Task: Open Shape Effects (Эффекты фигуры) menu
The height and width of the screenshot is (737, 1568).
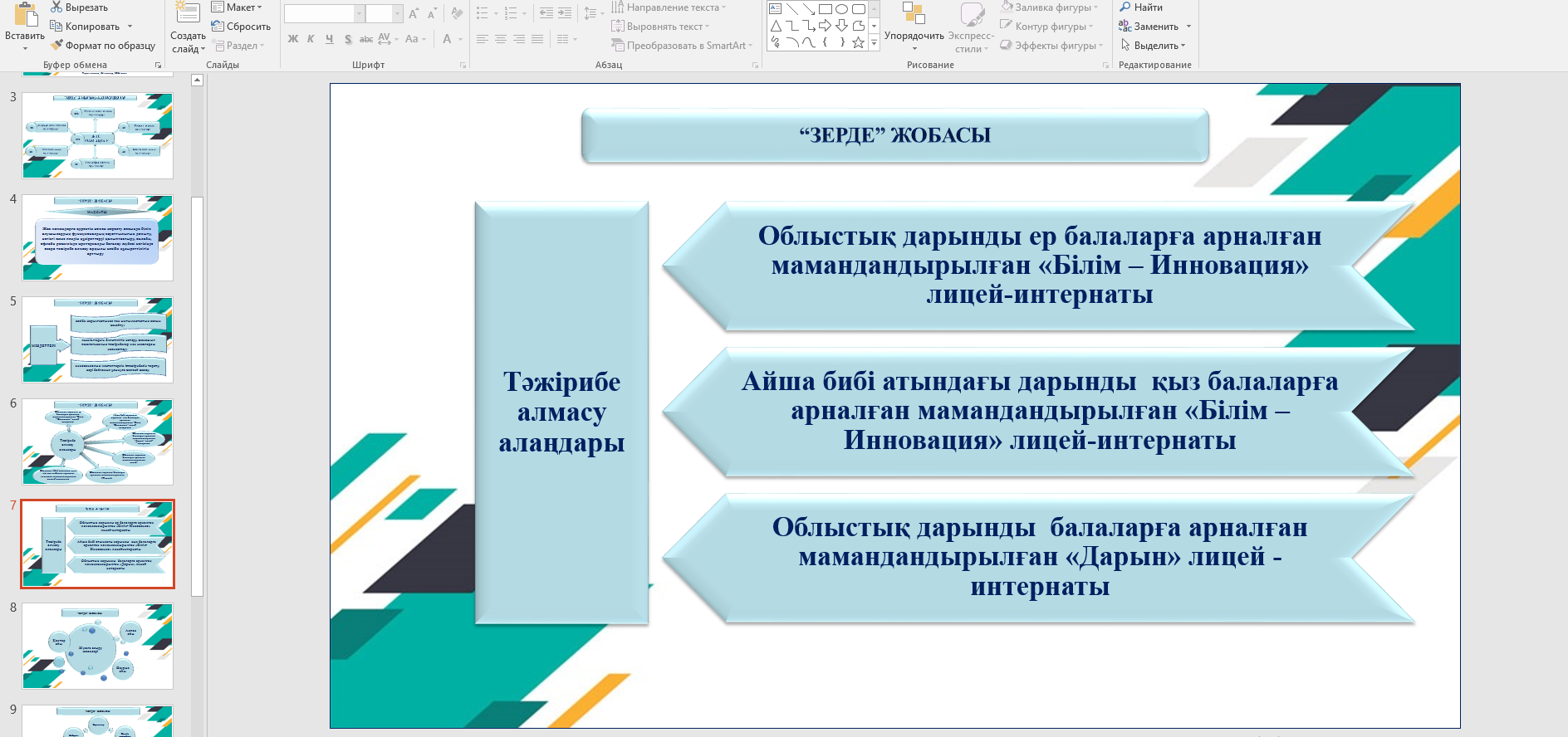Action: [1052, 46]
